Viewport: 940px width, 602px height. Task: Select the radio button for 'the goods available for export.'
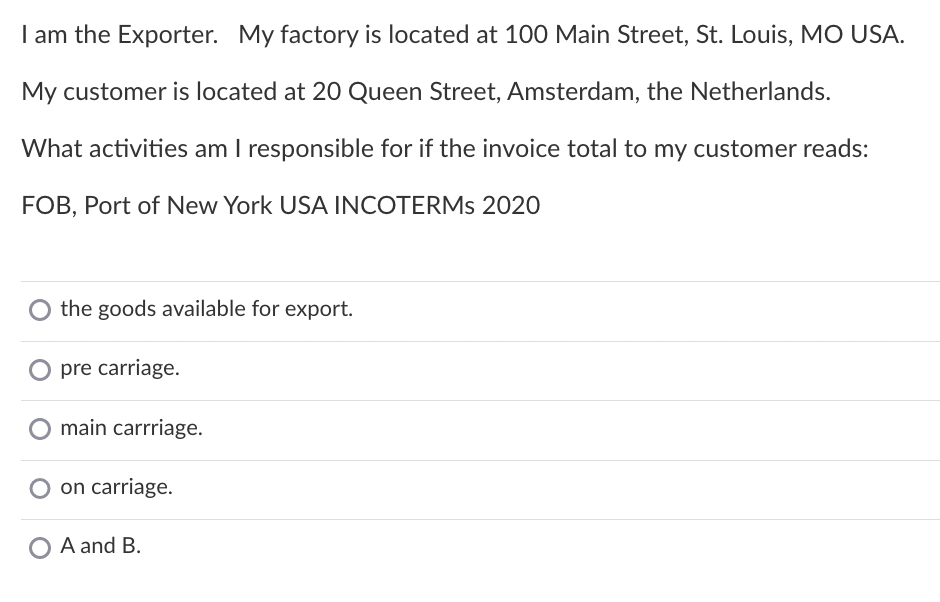[40, 310]
